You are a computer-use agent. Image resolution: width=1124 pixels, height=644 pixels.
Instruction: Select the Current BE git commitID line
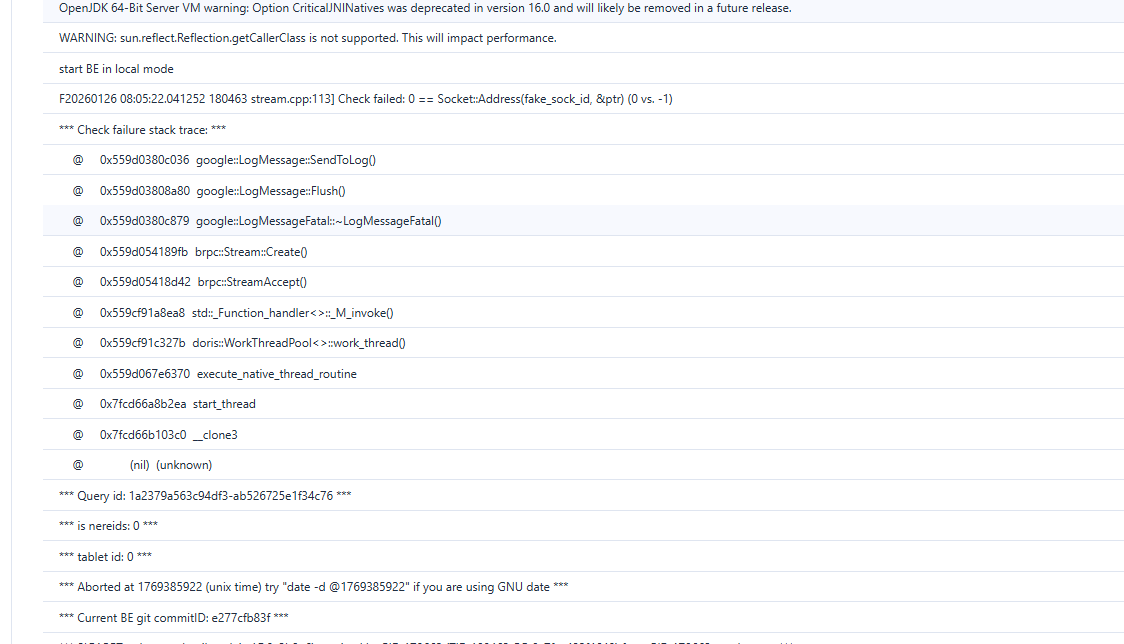(x=174, y=618)
